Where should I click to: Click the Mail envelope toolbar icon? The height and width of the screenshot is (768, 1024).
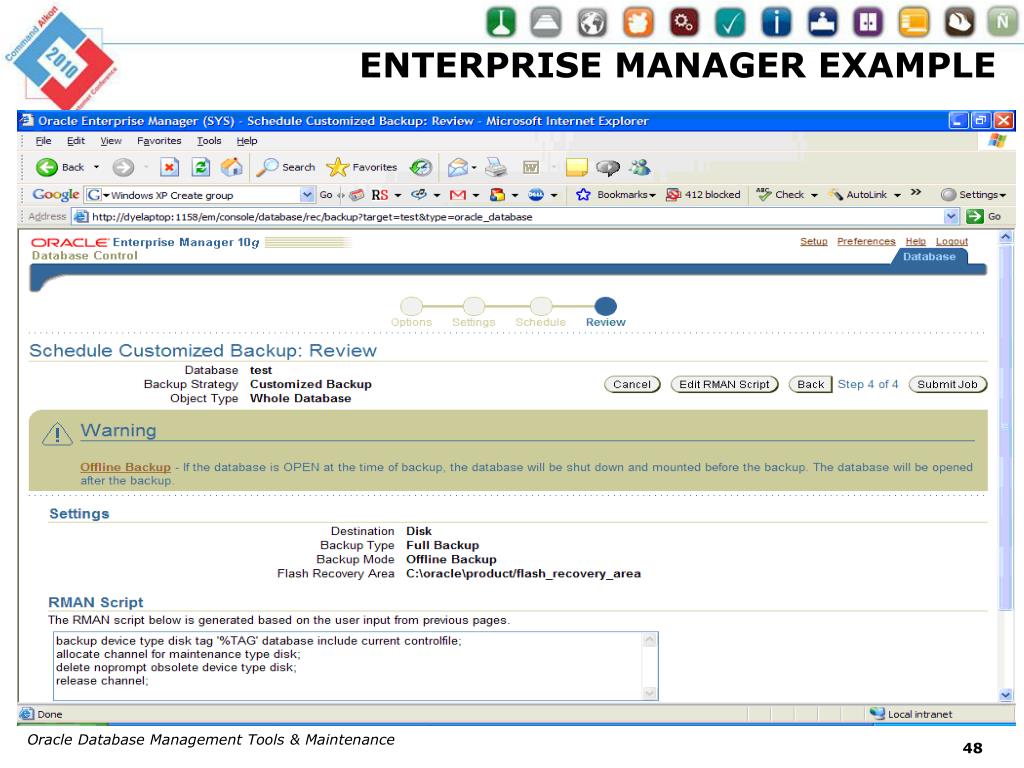tap(458, 167)
